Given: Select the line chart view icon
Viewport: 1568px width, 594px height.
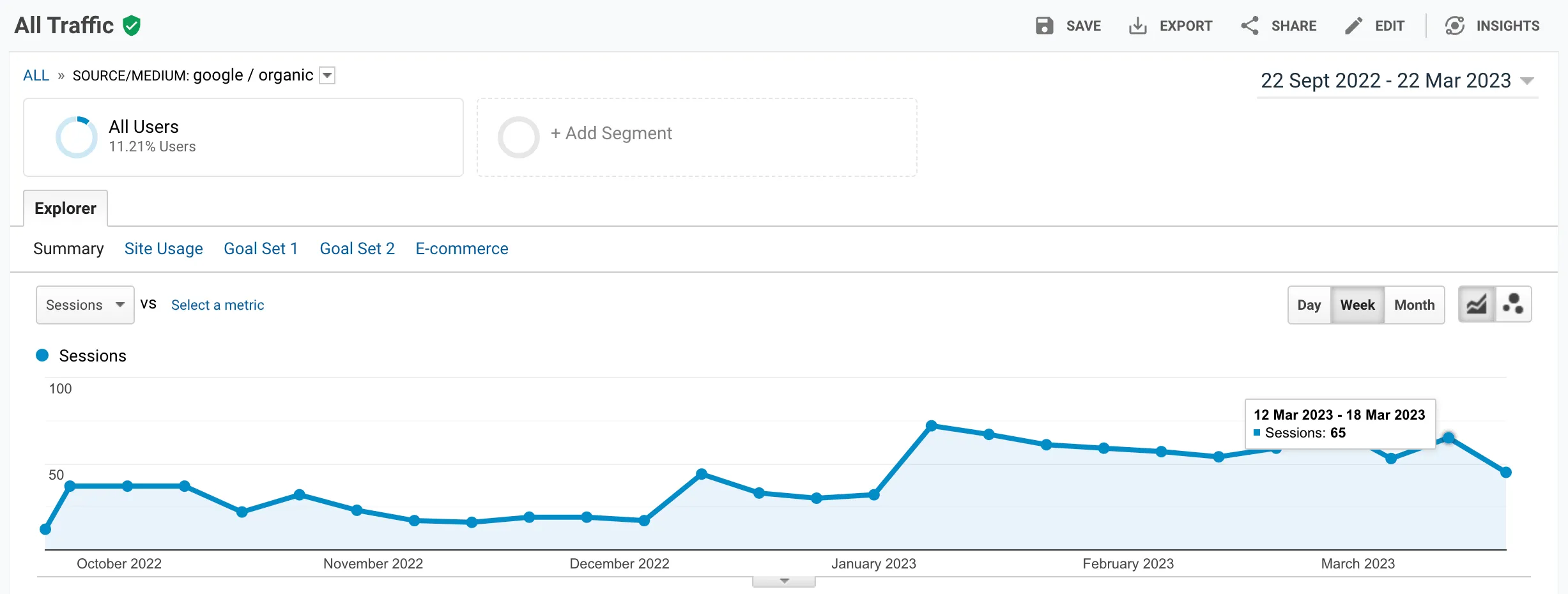Looking at the screenshot, I should tap(1477, 305).
